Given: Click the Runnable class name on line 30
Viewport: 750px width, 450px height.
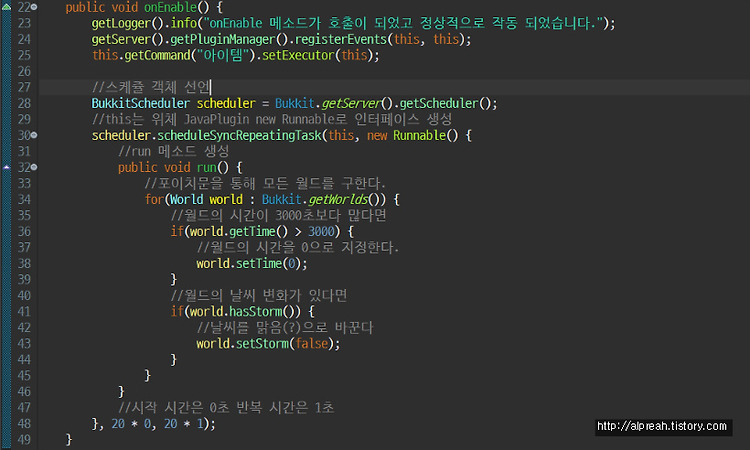Looking at the screenshot, I should click(419, 135).
